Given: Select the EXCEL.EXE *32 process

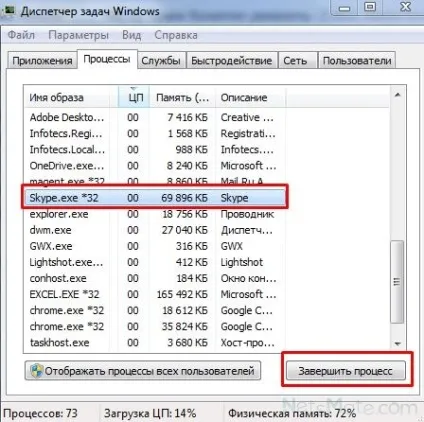Looking at the screenshot, I should click(x=155, y=294).
